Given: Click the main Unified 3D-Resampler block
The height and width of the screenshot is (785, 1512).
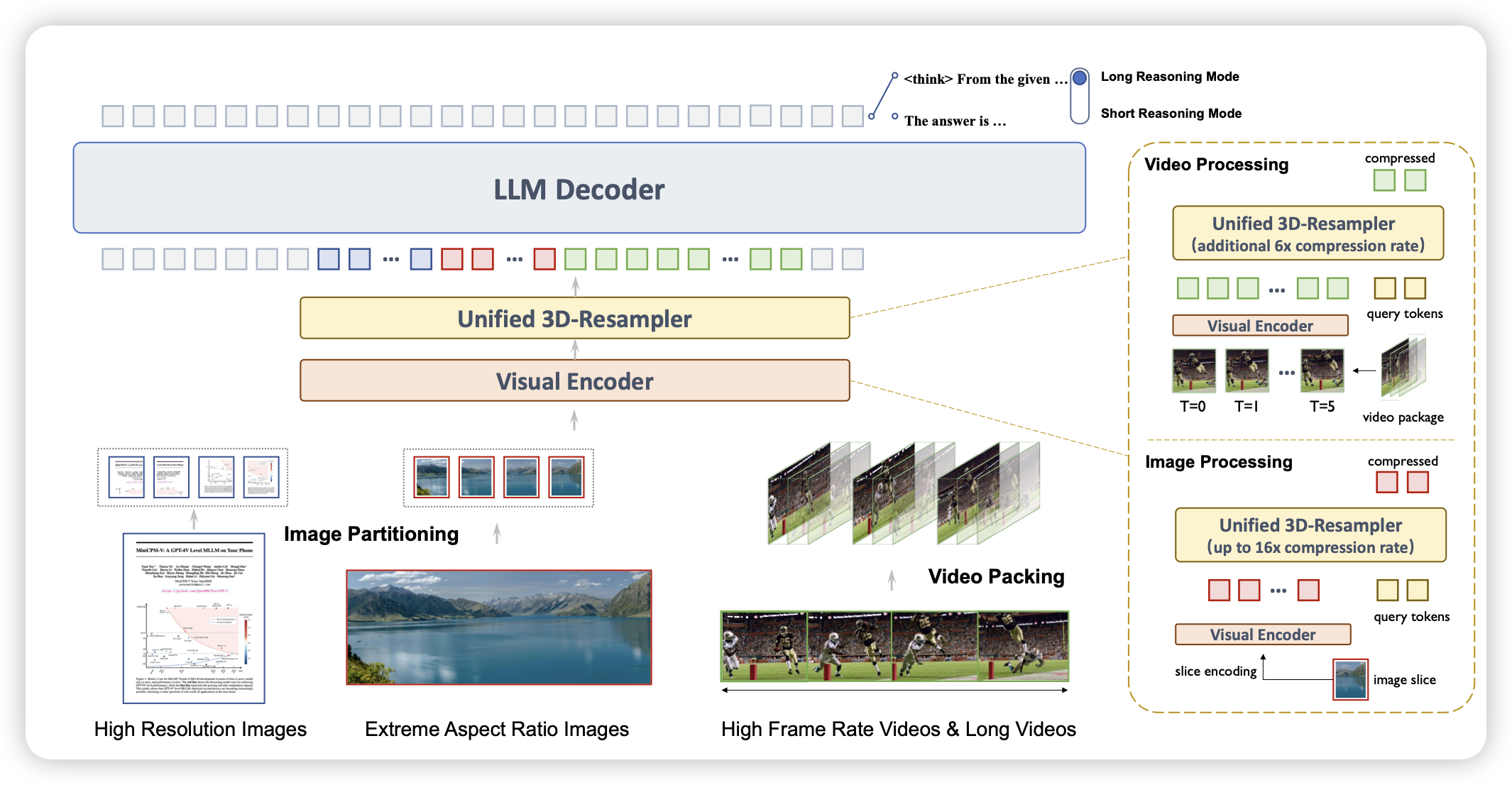Looking at the screenshot, I should [x=574, y=319].
